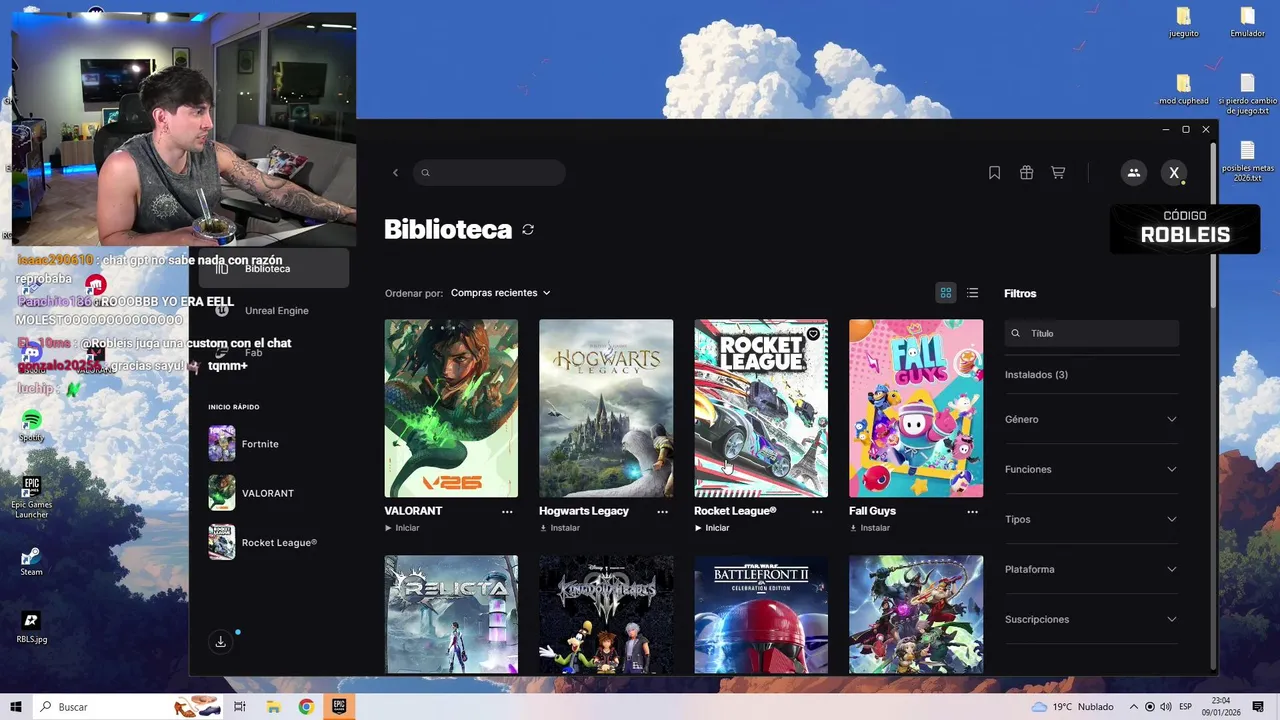Expand the Plataforma filter

pos(1091,569)
